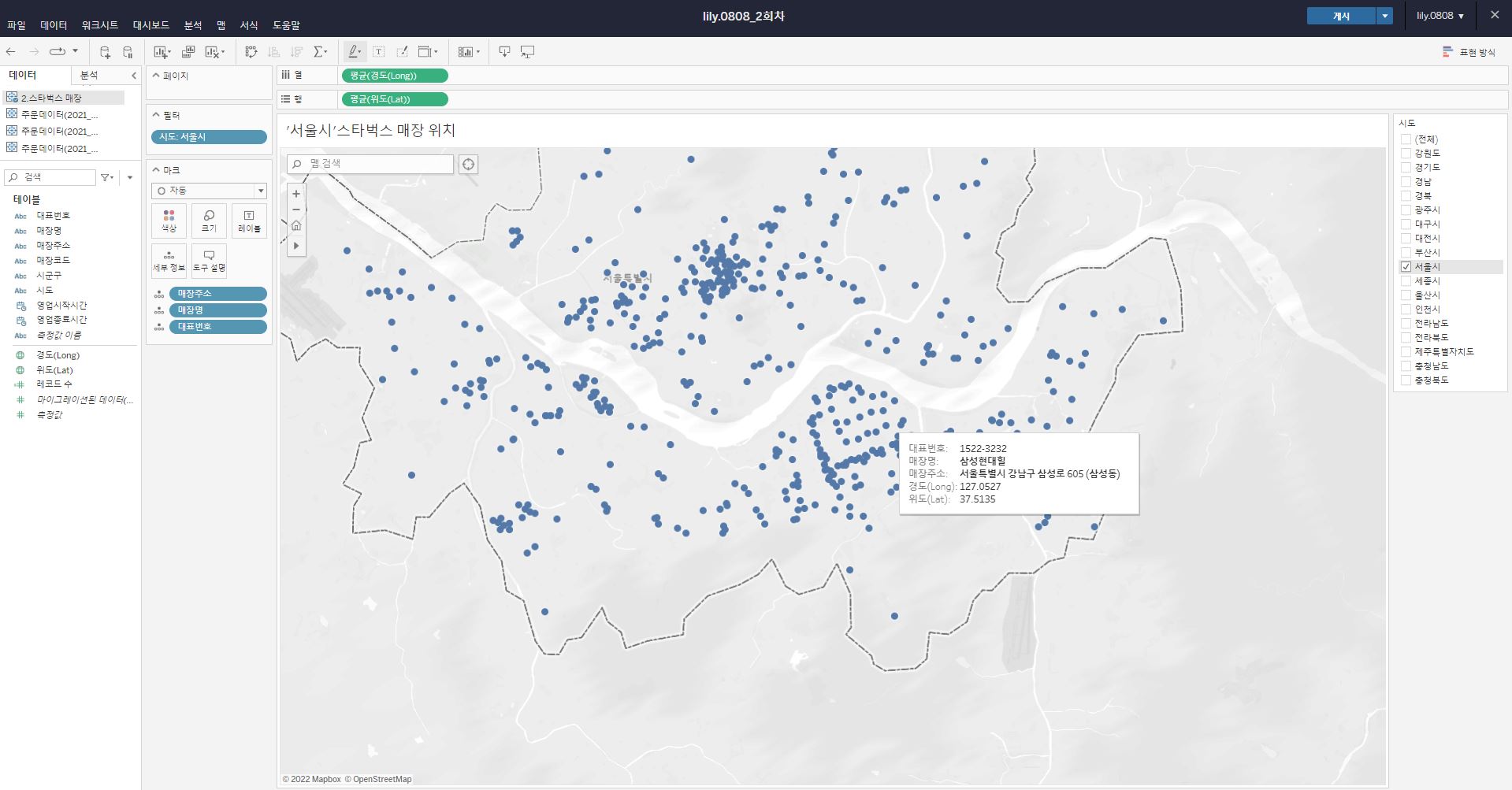Click the highlight pen toolbar icon
Screen dimensions: 1512x790
[354, 52]
